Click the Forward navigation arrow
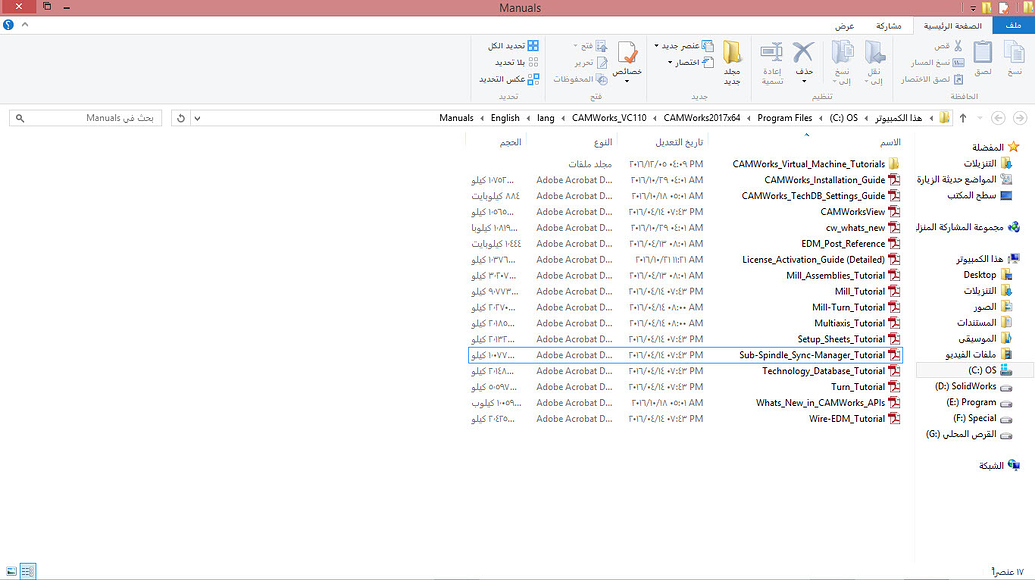The image size is (1035, 580). coord(1020,118)
